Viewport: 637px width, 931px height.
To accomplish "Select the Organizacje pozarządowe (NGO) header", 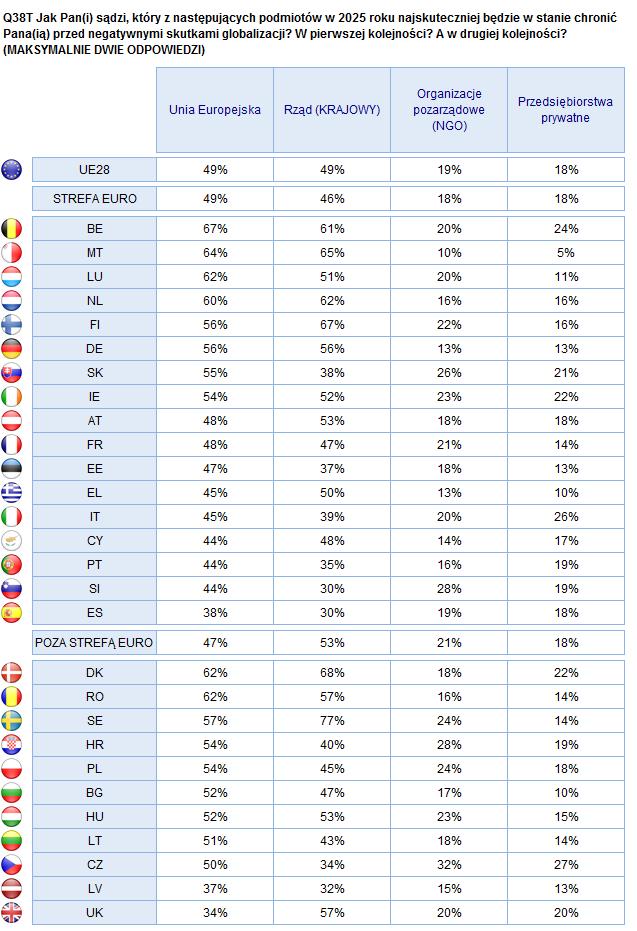I will (449, 110).
